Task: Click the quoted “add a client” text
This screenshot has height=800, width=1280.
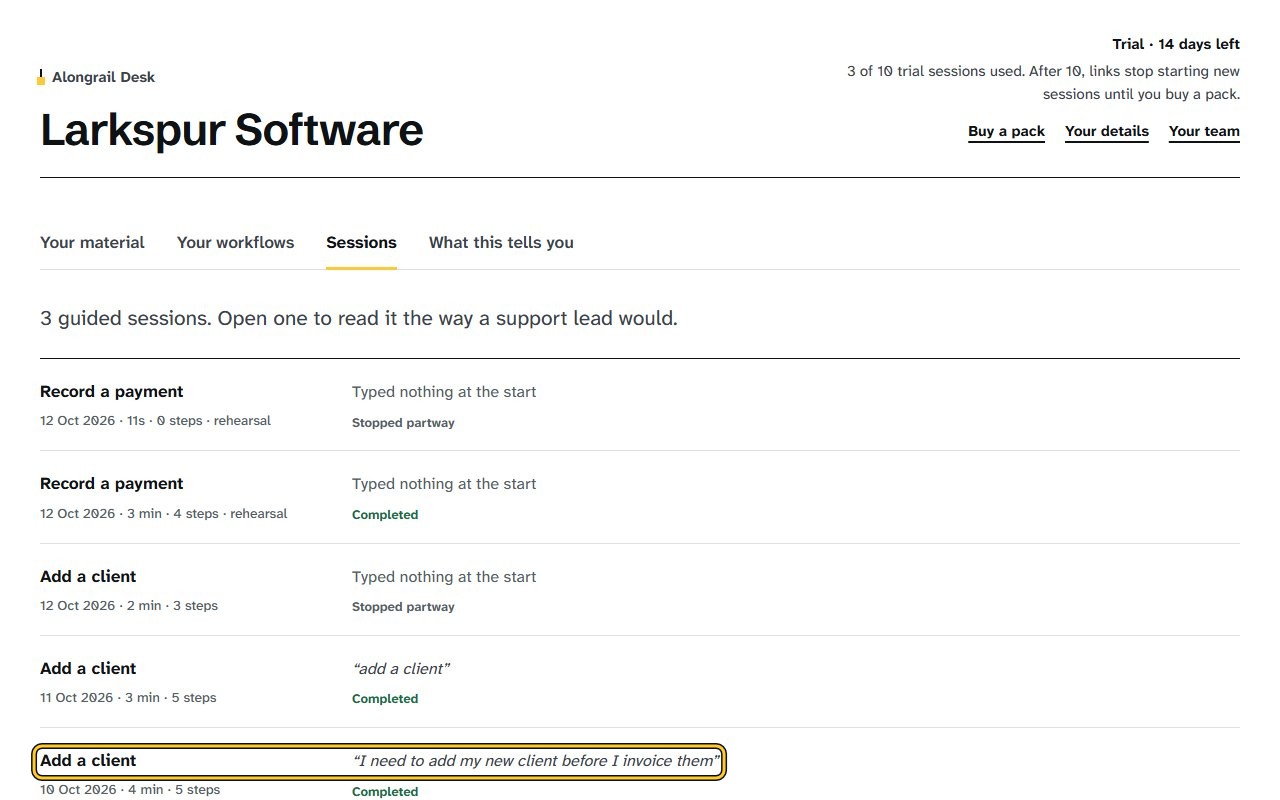Action: coord(401,669)
